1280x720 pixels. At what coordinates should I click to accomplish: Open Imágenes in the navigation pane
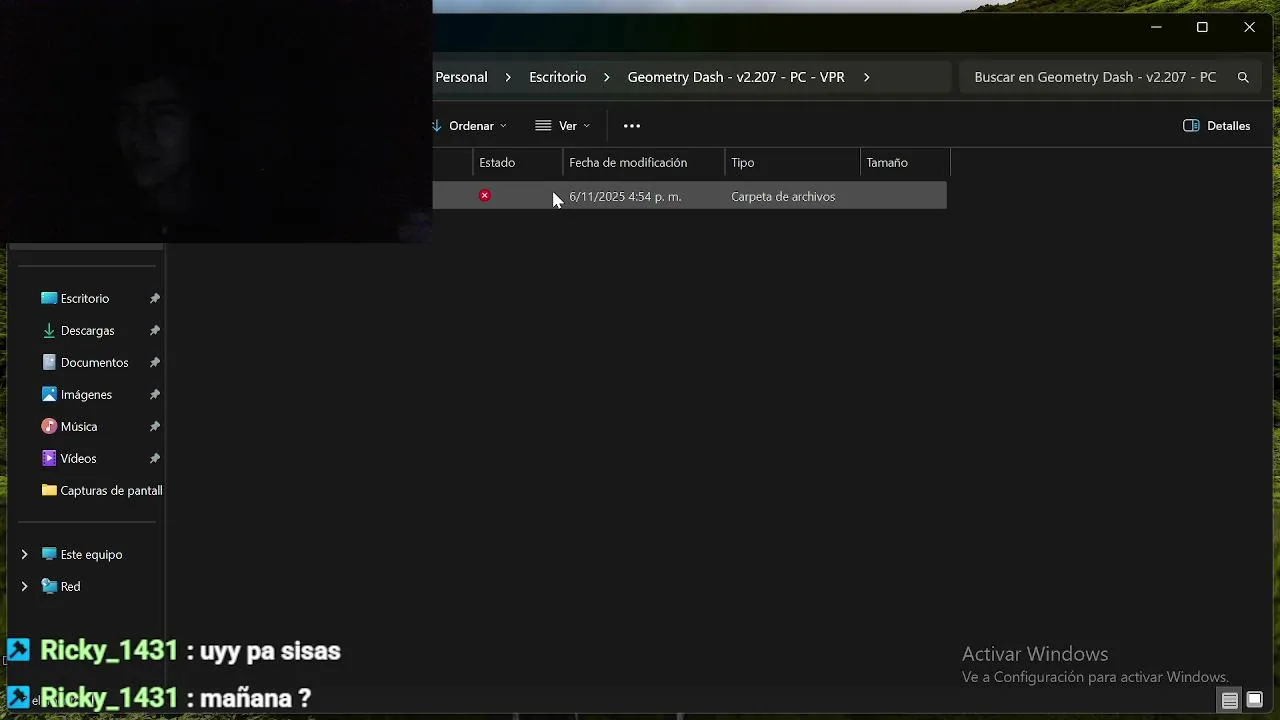tap(86, 394)
